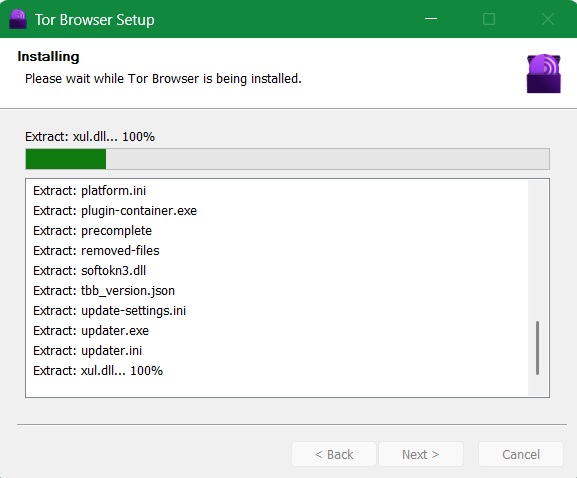Click 'Please wait while Tor Browser' message
The height and width of the screenshot is (478, 577).
click(163, 79)
